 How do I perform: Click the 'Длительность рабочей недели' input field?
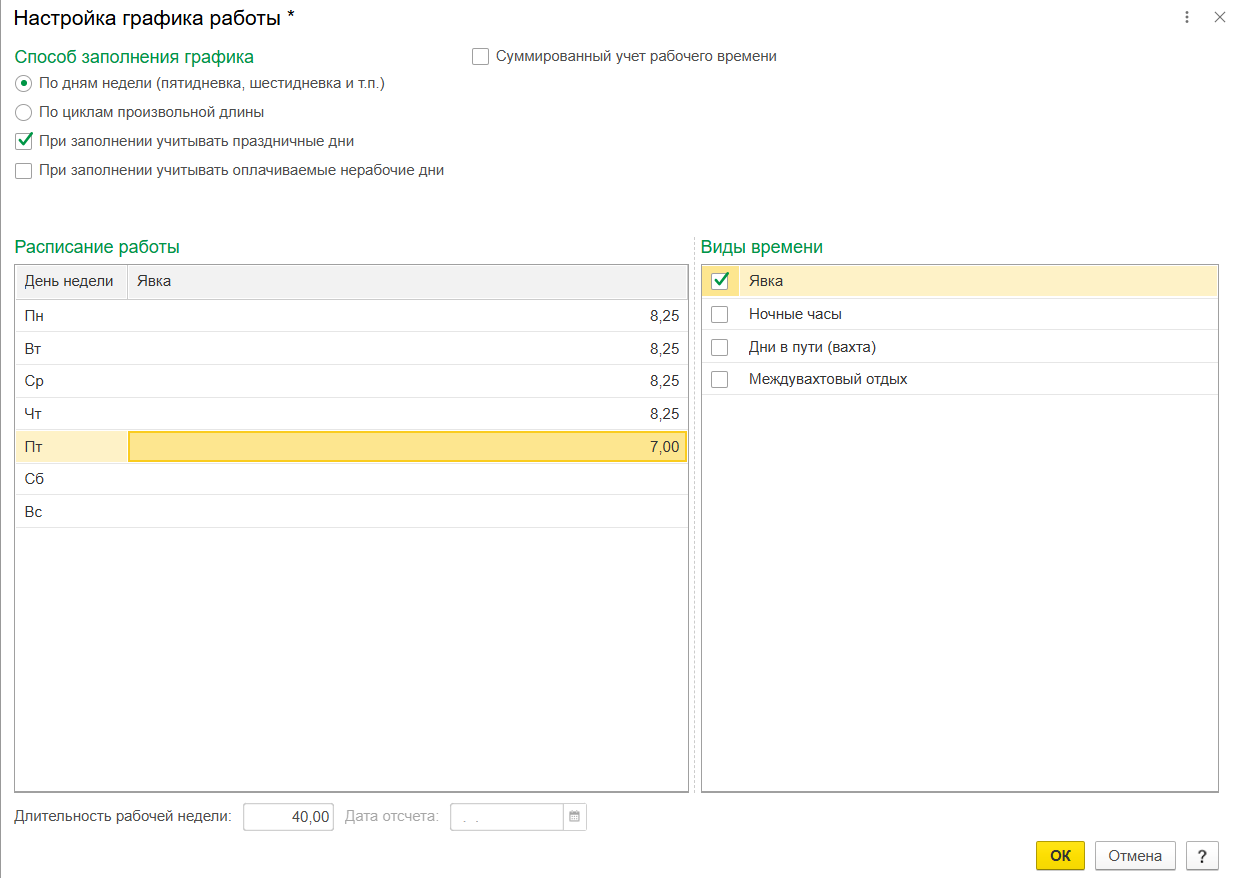pos(288,817)
